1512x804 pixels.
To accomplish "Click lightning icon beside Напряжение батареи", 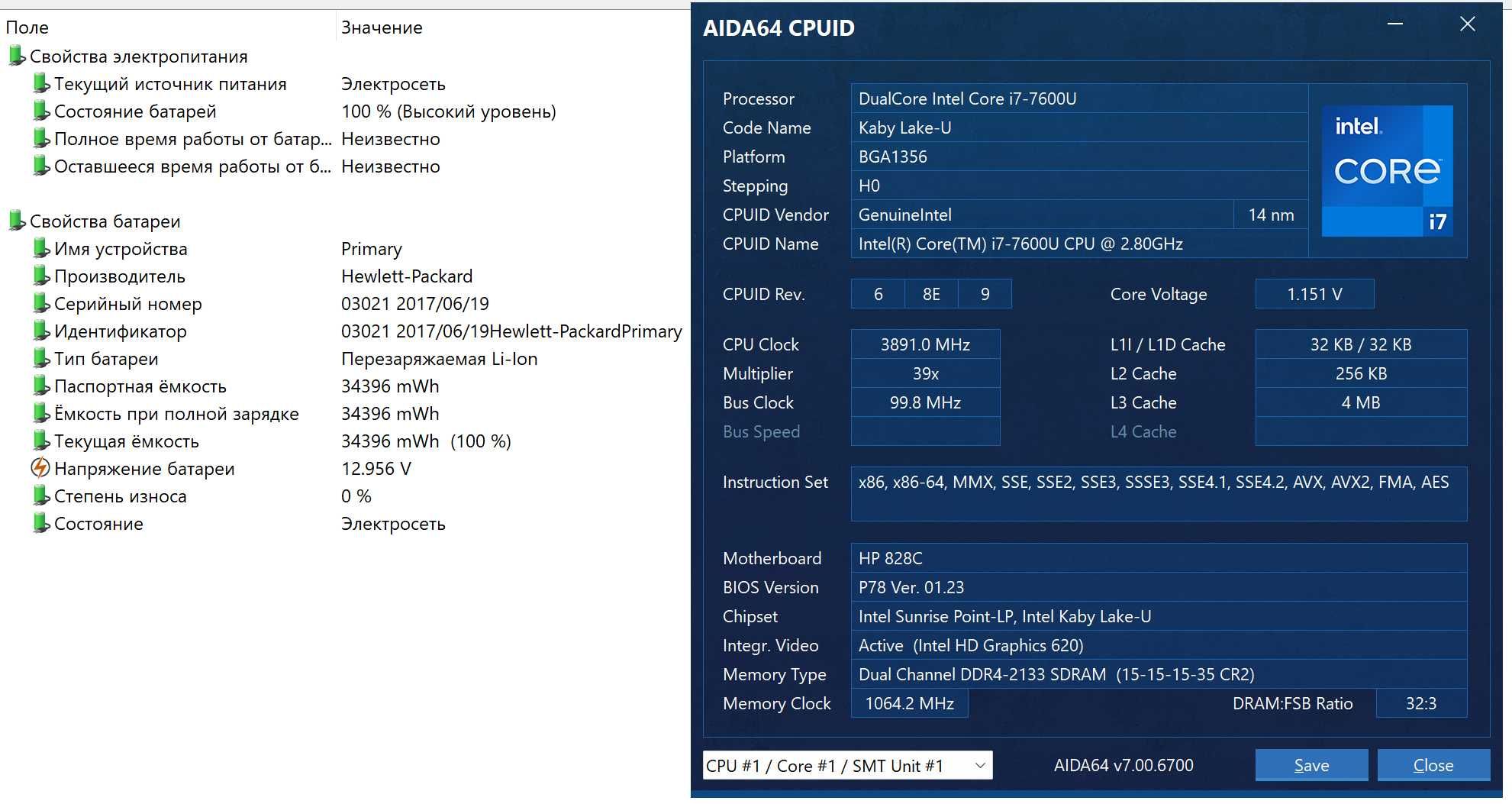I will (40, 468).
